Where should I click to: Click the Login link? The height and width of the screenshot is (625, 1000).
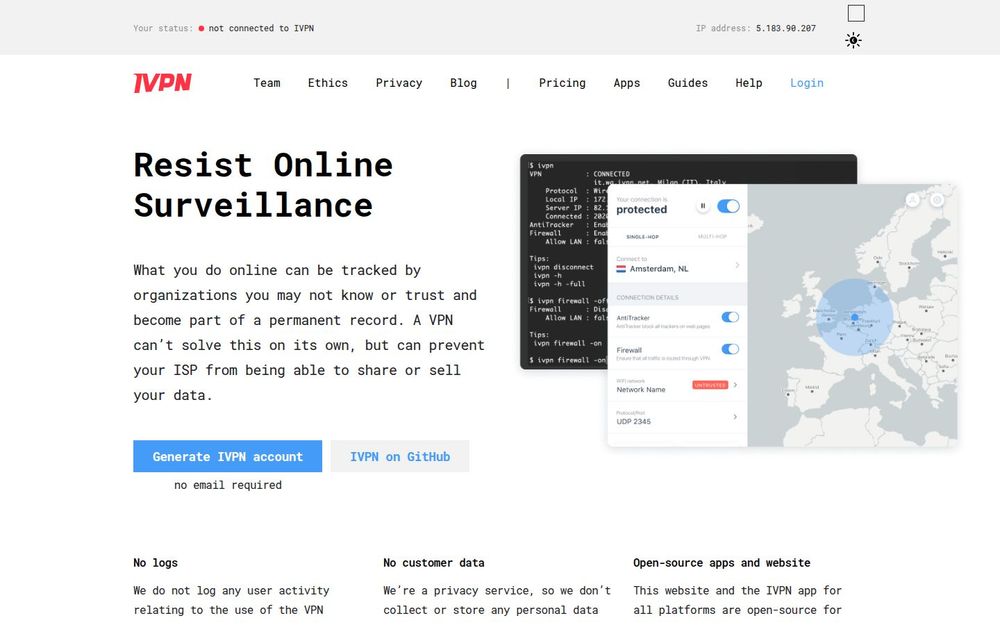point(807,83)
